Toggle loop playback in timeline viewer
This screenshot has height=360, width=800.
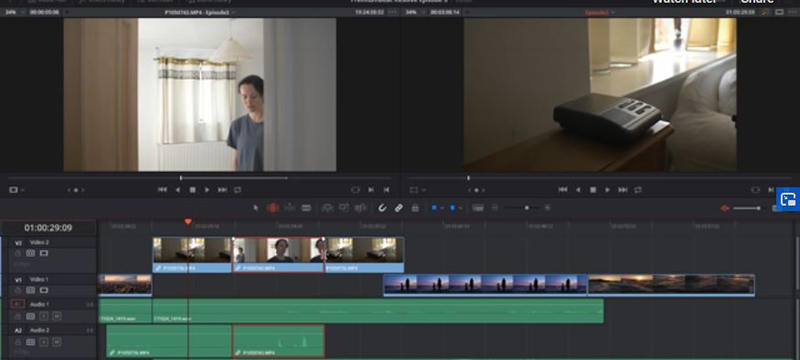tap(638, 190)
